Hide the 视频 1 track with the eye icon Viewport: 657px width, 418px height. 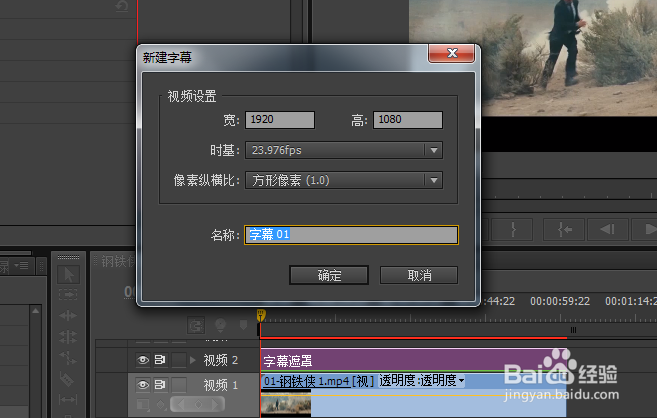143,384
